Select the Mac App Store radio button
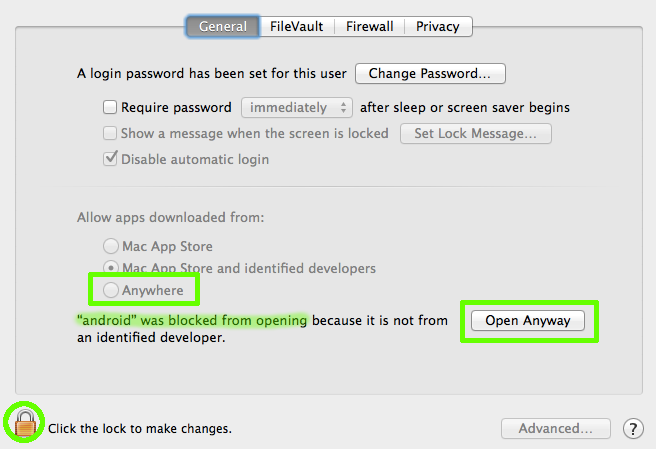Screen dimensions: 656x449 [111, 246]
